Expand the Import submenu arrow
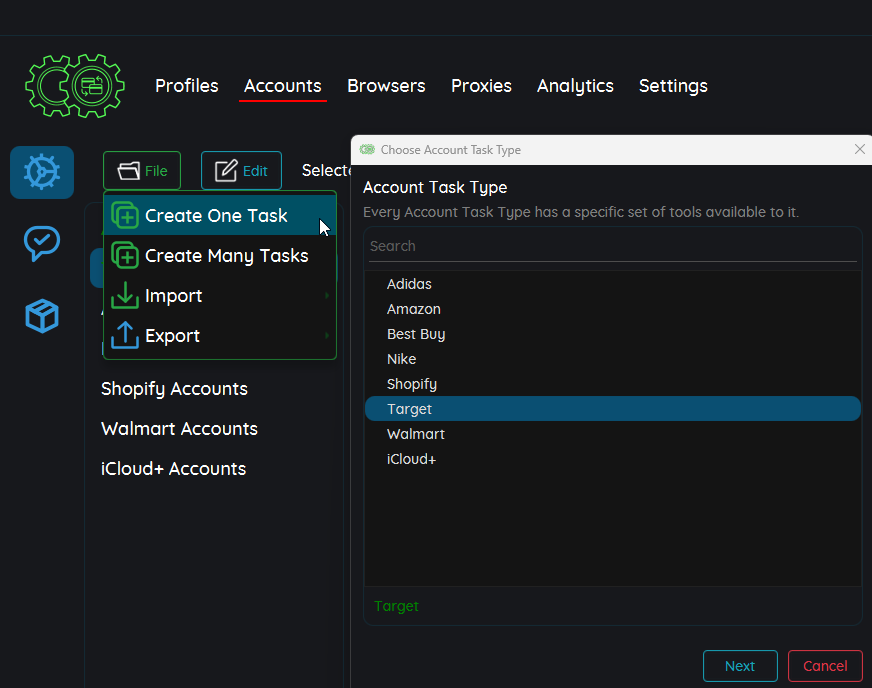Screen dimensions: 872x688 (327, 296)
